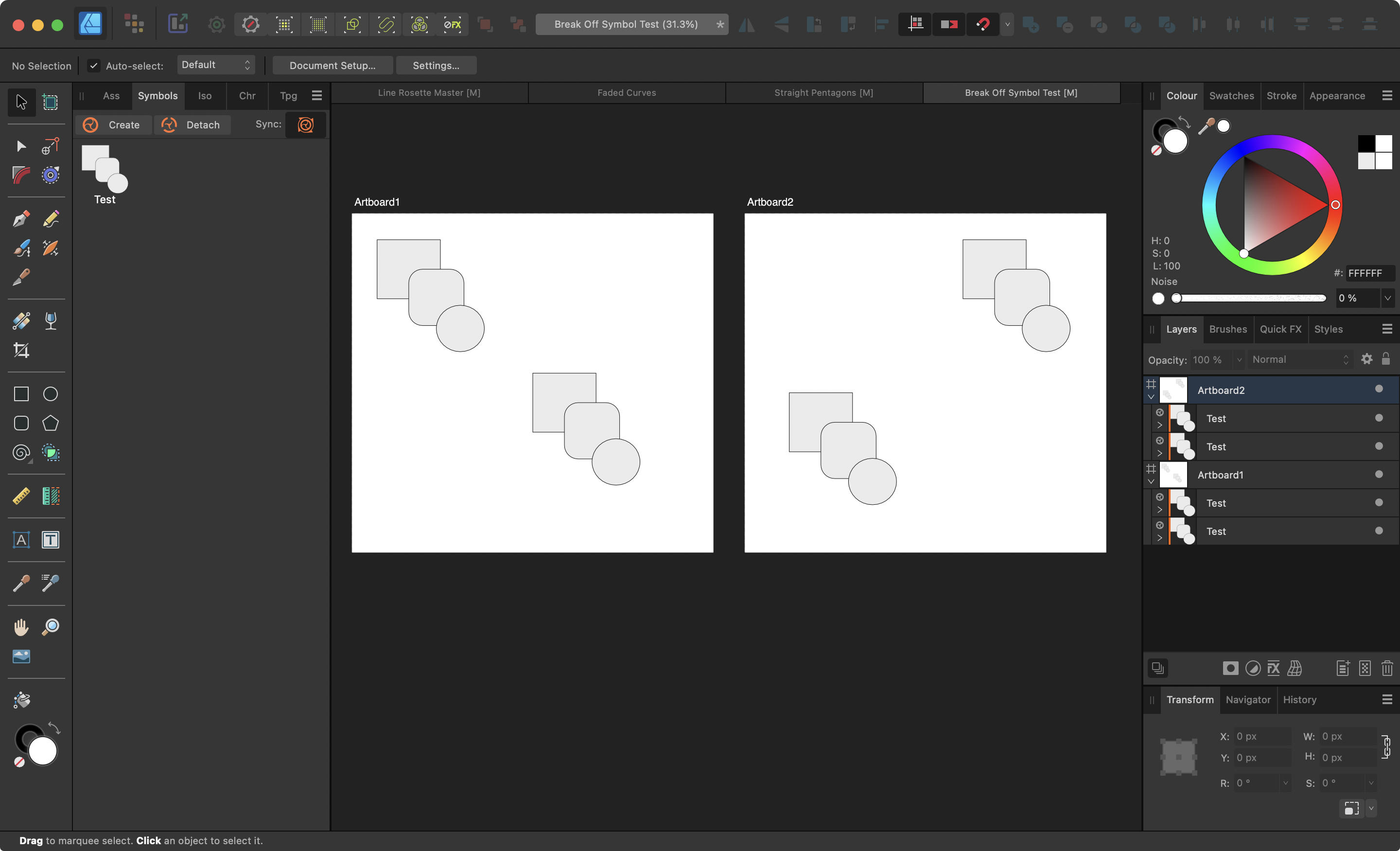
Task: Select the Zoom tool
Action: (x=51, y=627)
